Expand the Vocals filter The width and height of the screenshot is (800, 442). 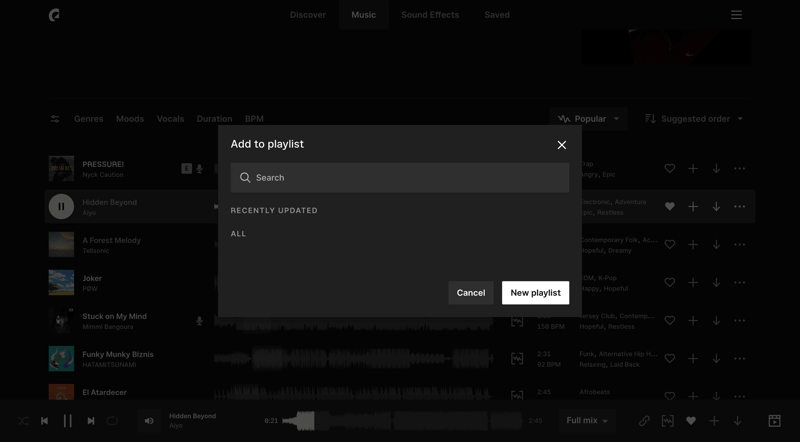(170, 119)
